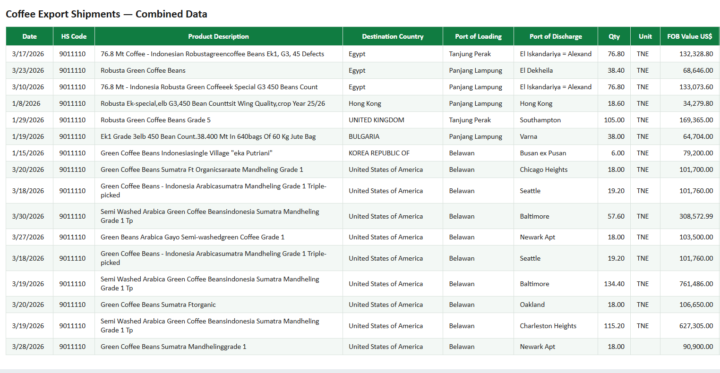Select the Qty column header
The height and width of the screenshot is (373, 720).
pos(614,36)
